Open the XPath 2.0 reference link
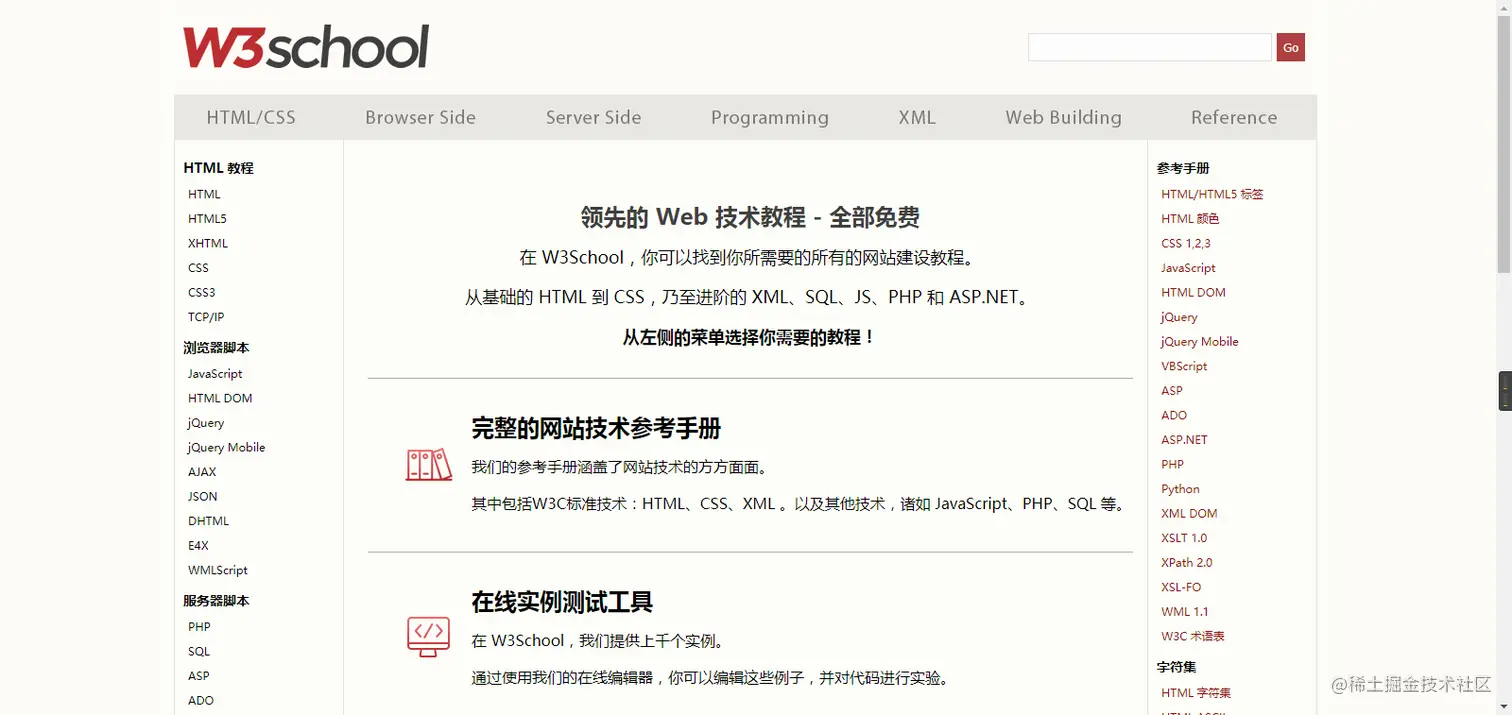Viewport: 1512px width, 715px height. (x=1186, y=562)
